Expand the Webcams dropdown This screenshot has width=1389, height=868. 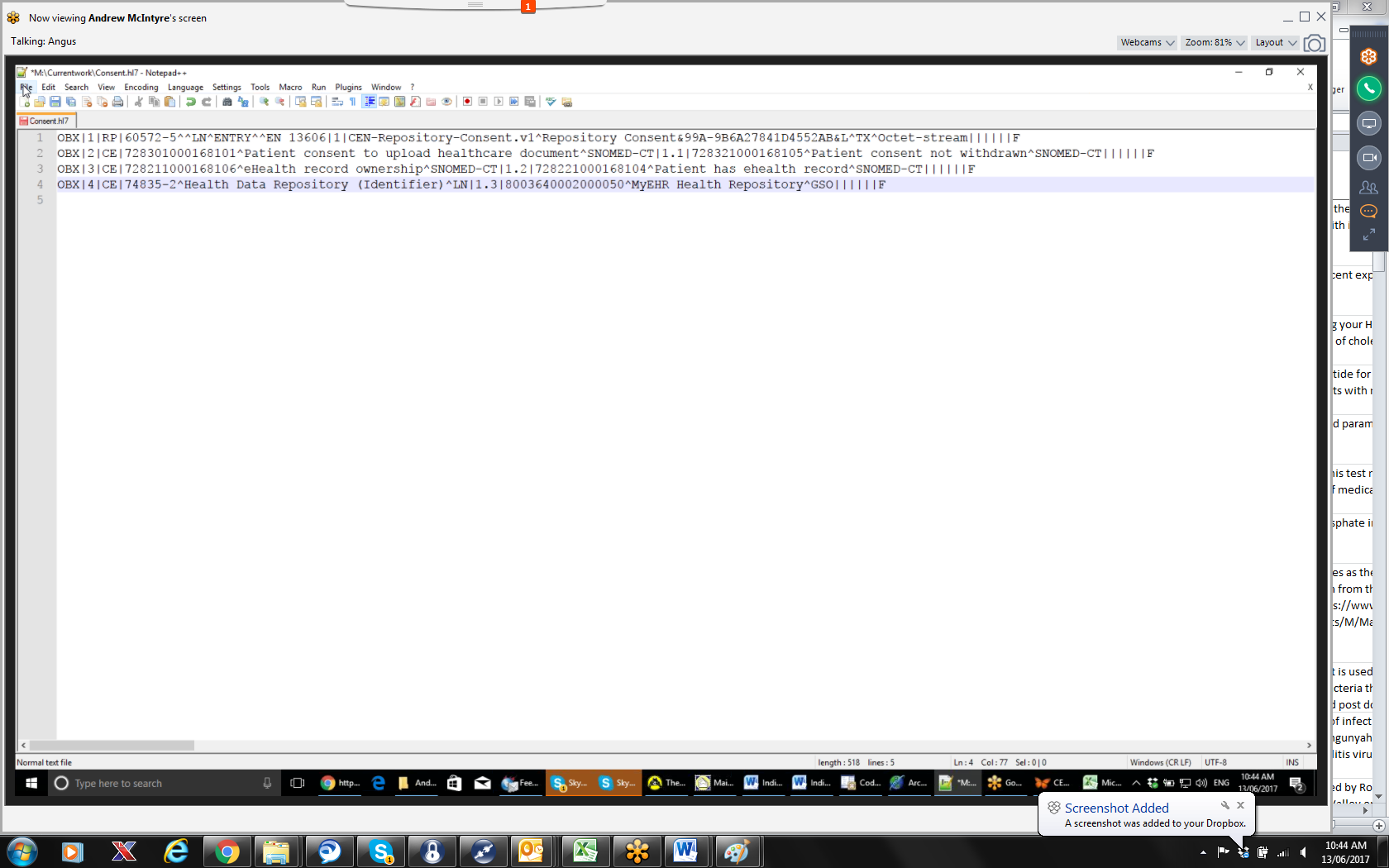pos(1146,42)
